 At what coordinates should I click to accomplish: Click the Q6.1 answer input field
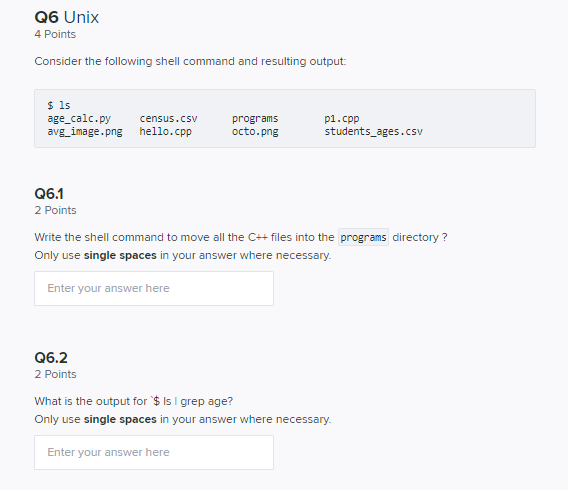pyautogui.click(x=154, y=288)
